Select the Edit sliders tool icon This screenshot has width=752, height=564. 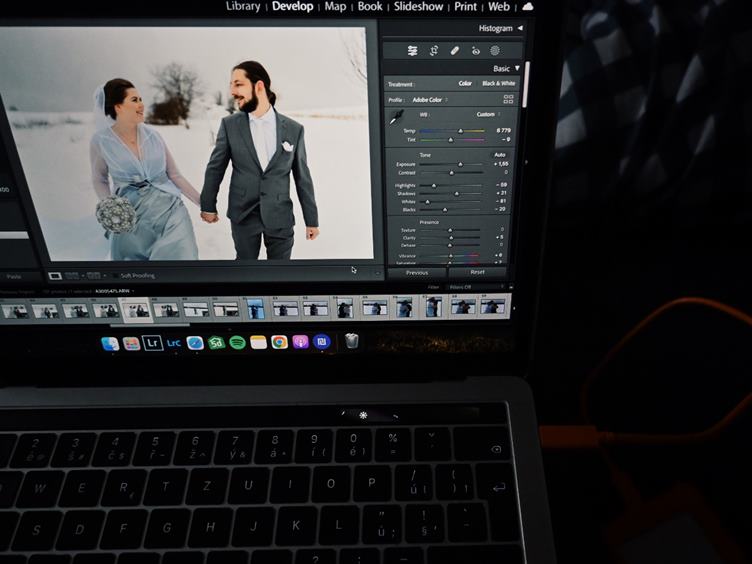tap(412, 50)
